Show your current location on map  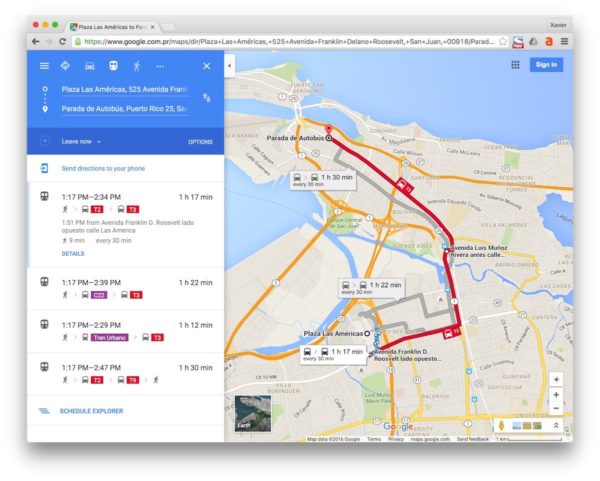[556, 380]
